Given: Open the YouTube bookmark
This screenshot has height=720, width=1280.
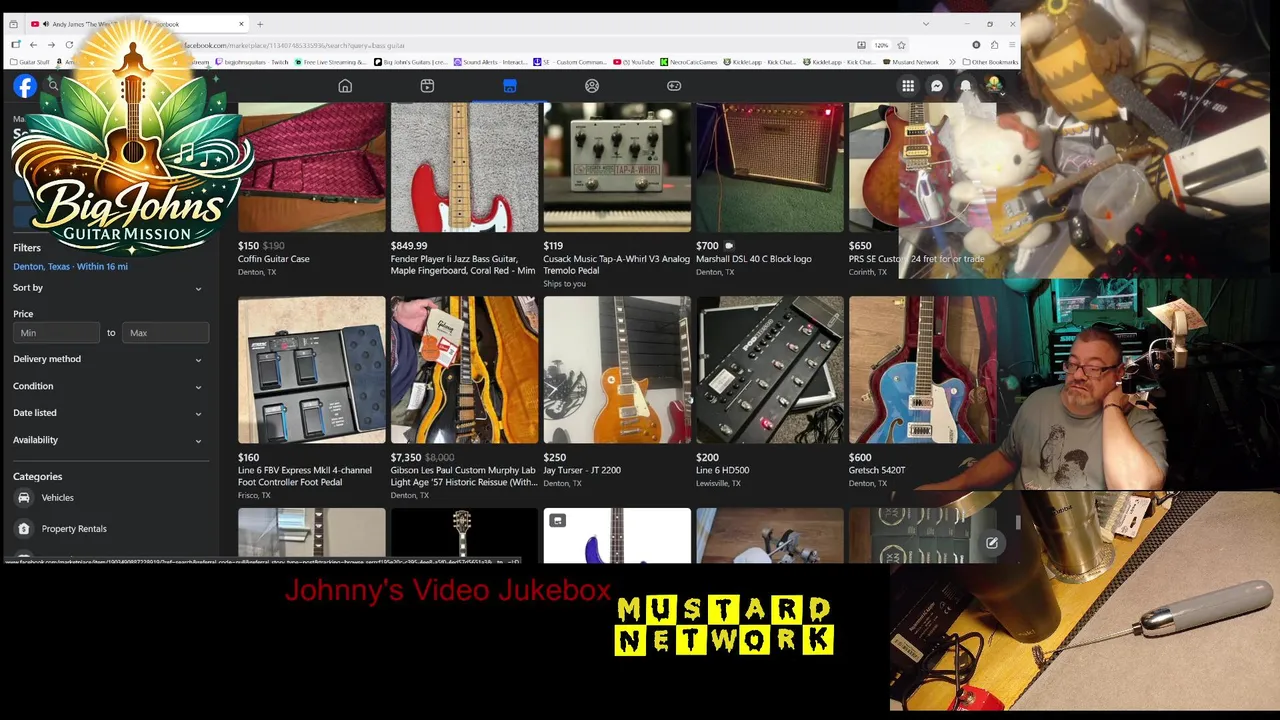Looking at the screenshot, I should coord(634,62).
